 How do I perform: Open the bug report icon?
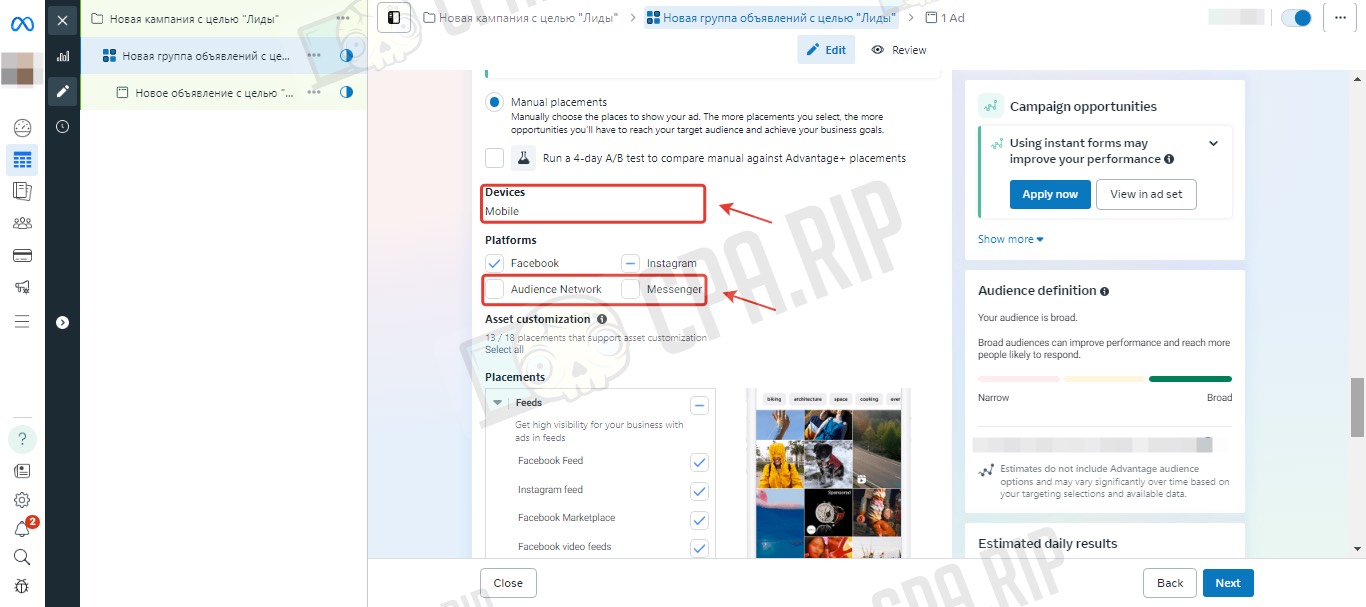pos(22,586)
